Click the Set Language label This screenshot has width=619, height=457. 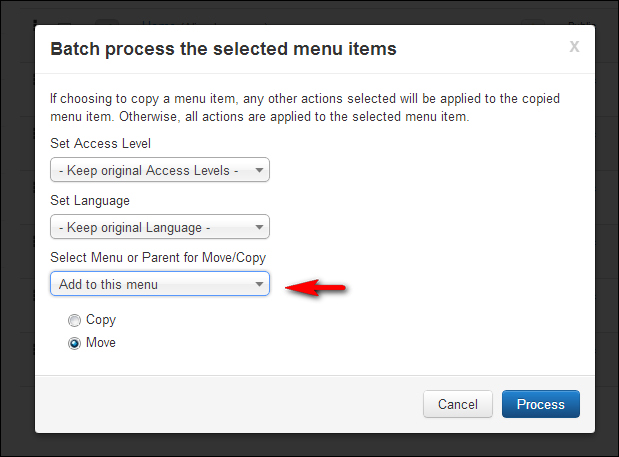click(92, 200)
